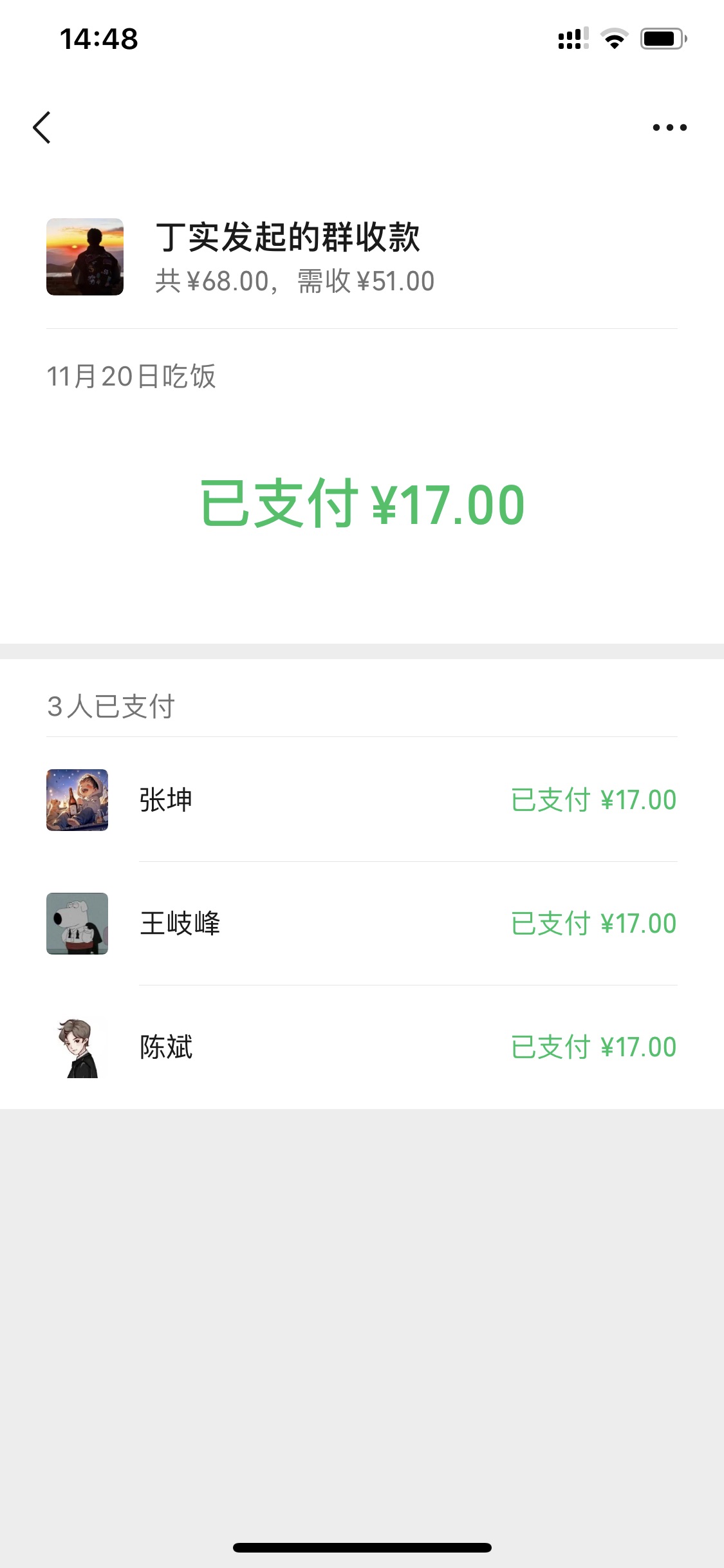Tap the large 已支付 ¥17.00 status text
The image size is (724, 1568).
click(x=362, y=504)
